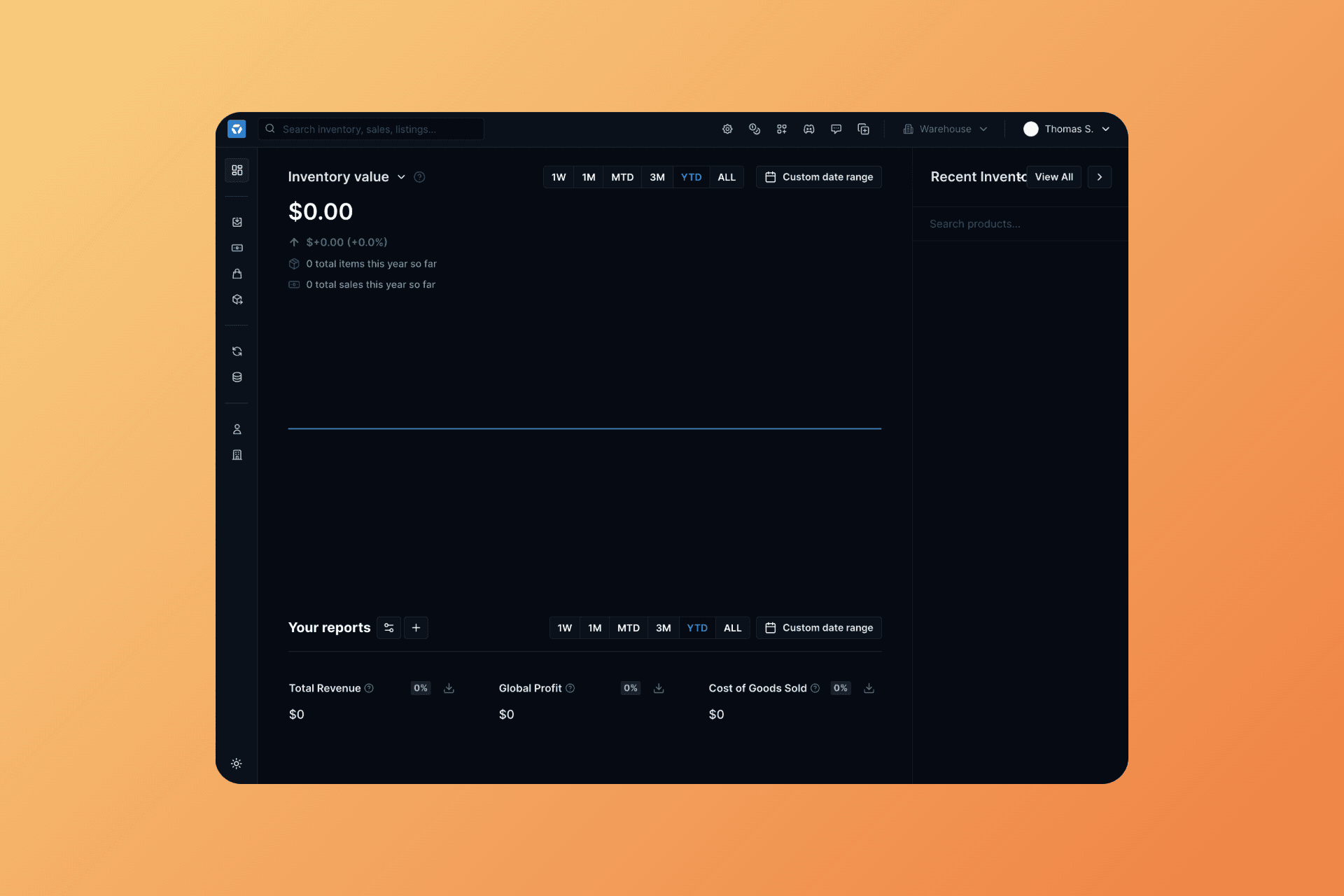Switch to the MTD tab for Inventory value
The height and width of the screenshot is (896, 1344).
tap(622, 176)
